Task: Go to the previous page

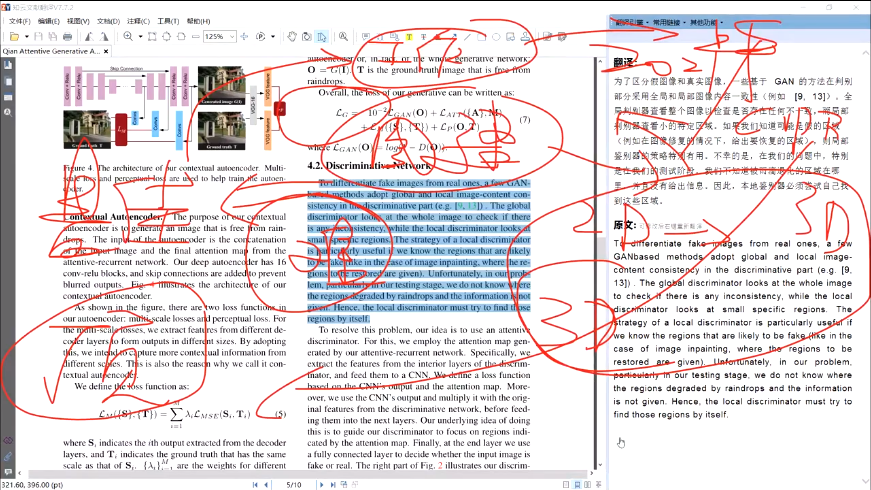Action: pyautogui.click(x=266, y=484)
